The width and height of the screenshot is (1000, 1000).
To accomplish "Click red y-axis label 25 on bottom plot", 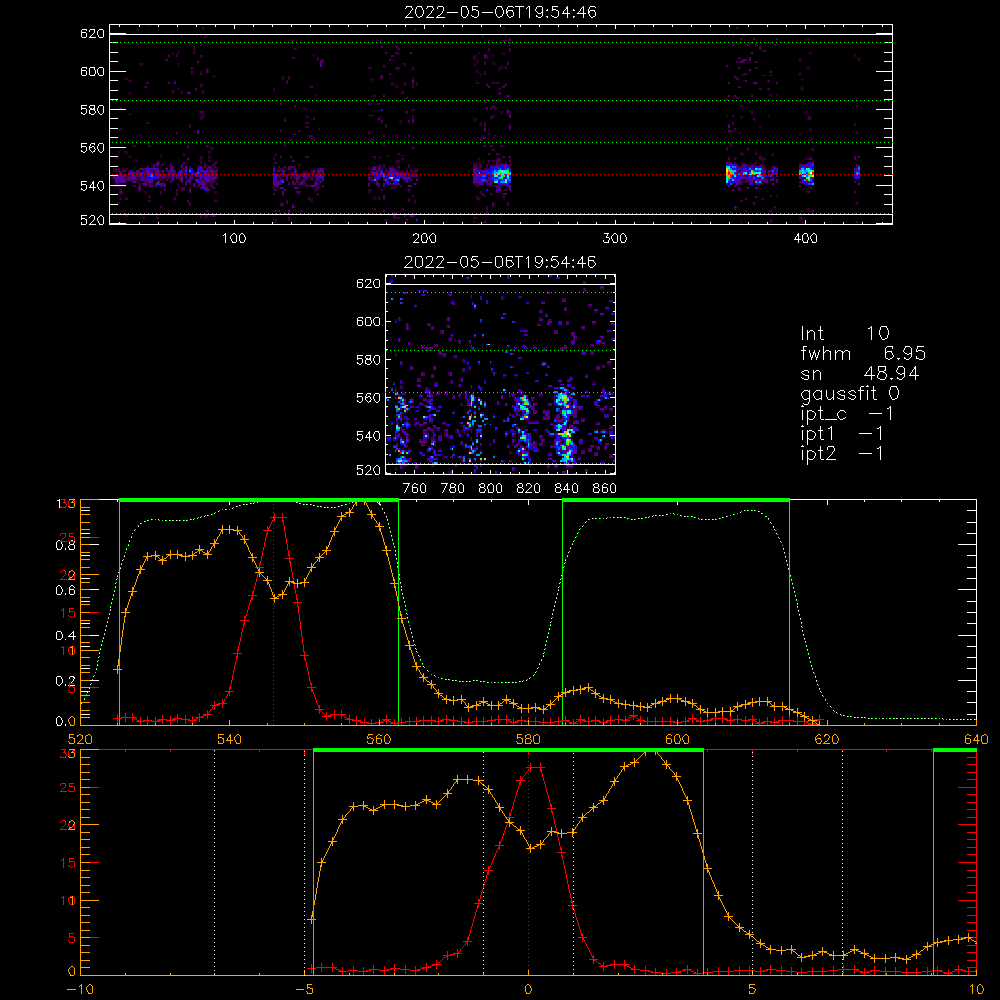I will (68, 788).
